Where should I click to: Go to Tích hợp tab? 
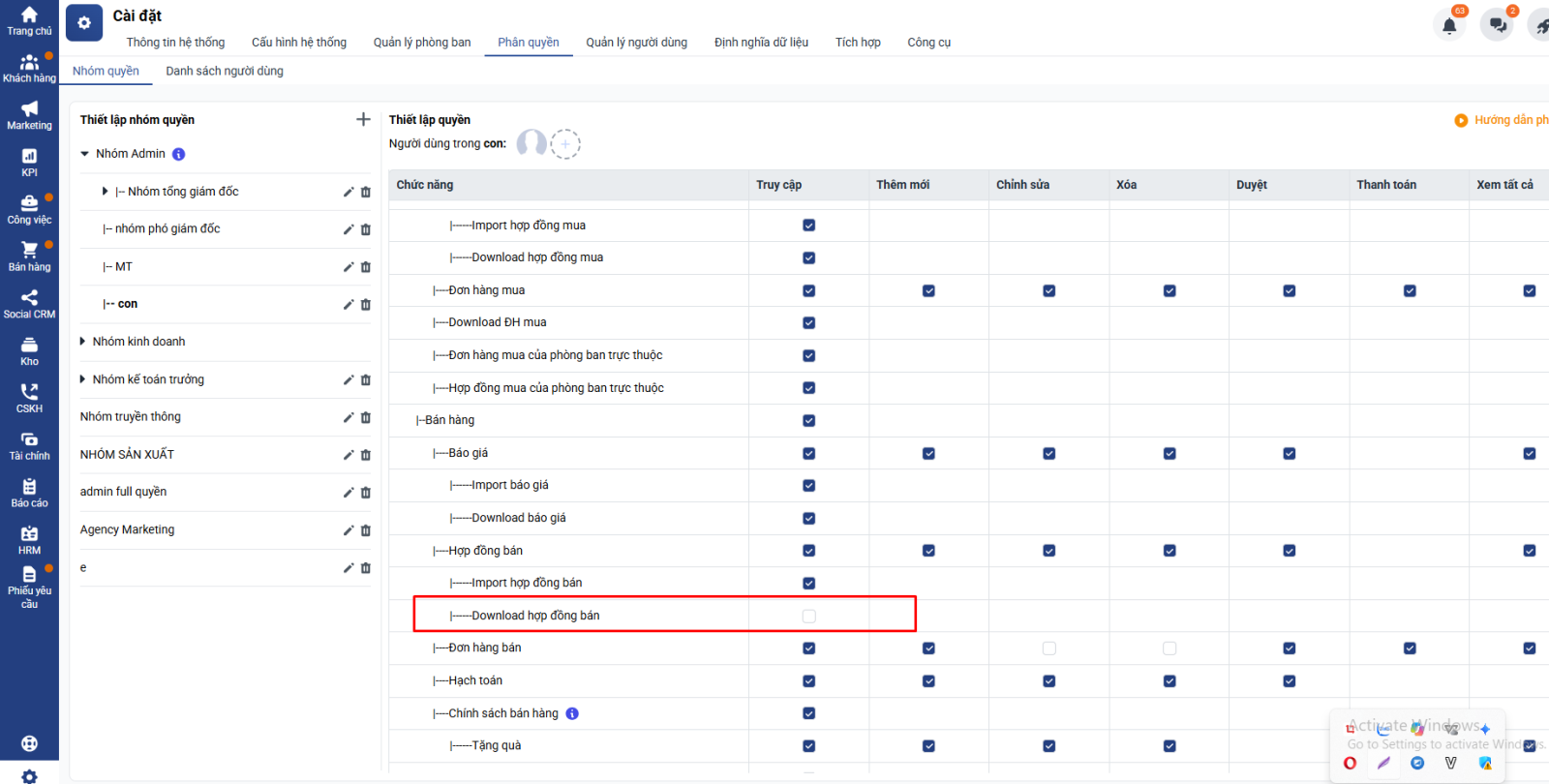(858, 43)
